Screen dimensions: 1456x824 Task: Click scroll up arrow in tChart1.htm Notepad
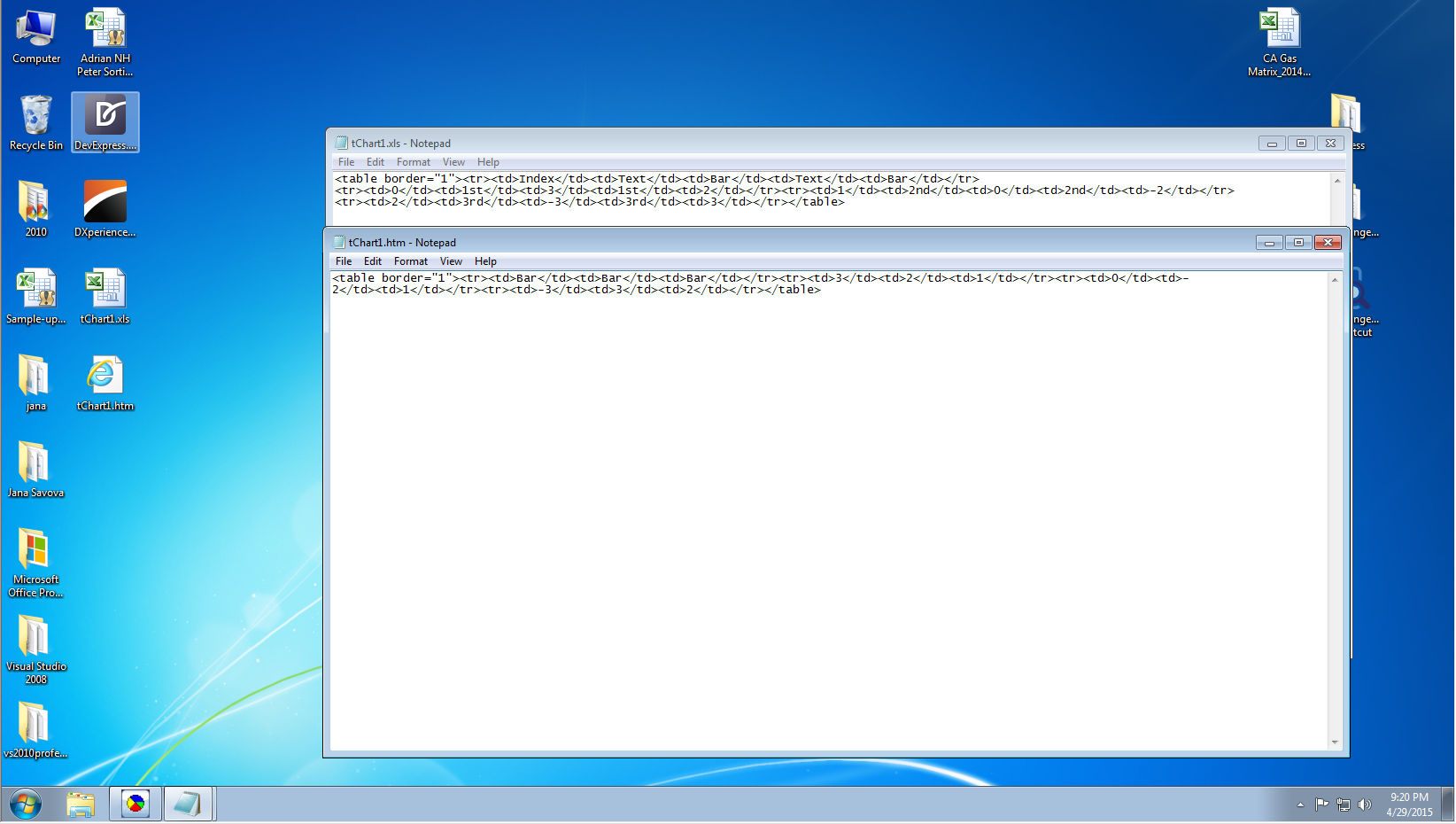pyautogui.click(x=1335, y=280)
